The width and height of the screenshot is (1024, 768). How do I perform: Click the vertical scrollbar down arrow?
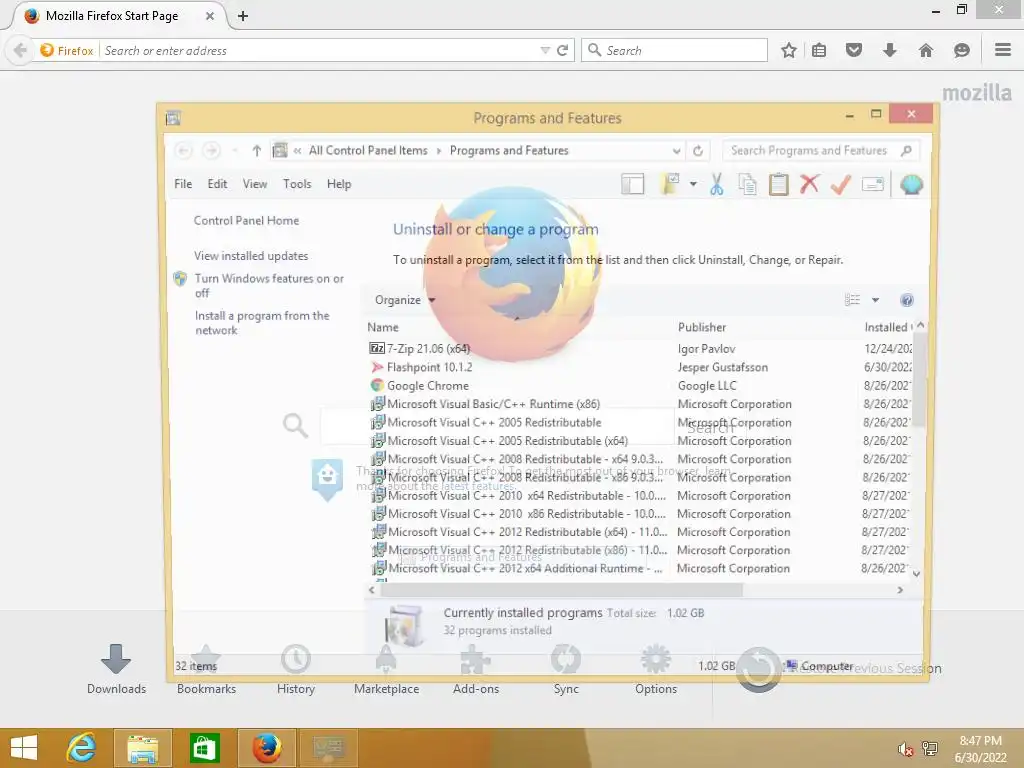pyautogui.click(x=917, y=574)
